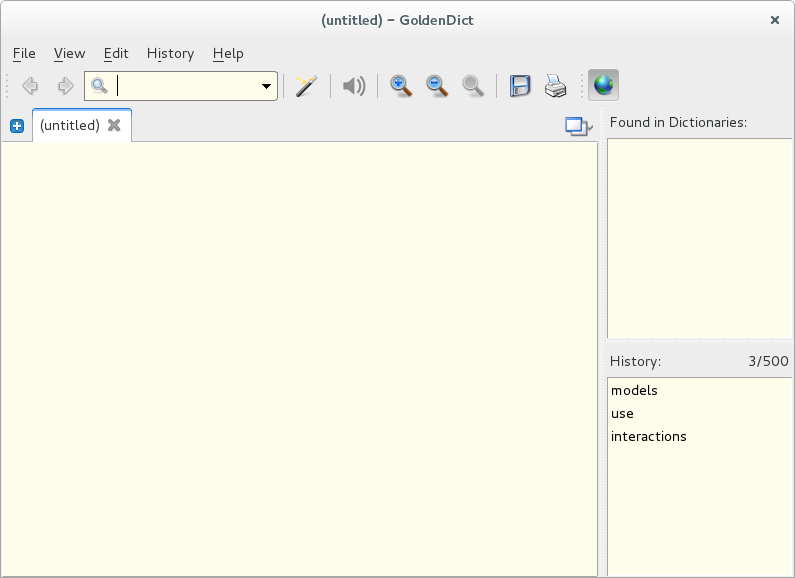Viewport: 795px width, 578px height.
Task: Print the article with the printer icon
Action: (555, 86)
